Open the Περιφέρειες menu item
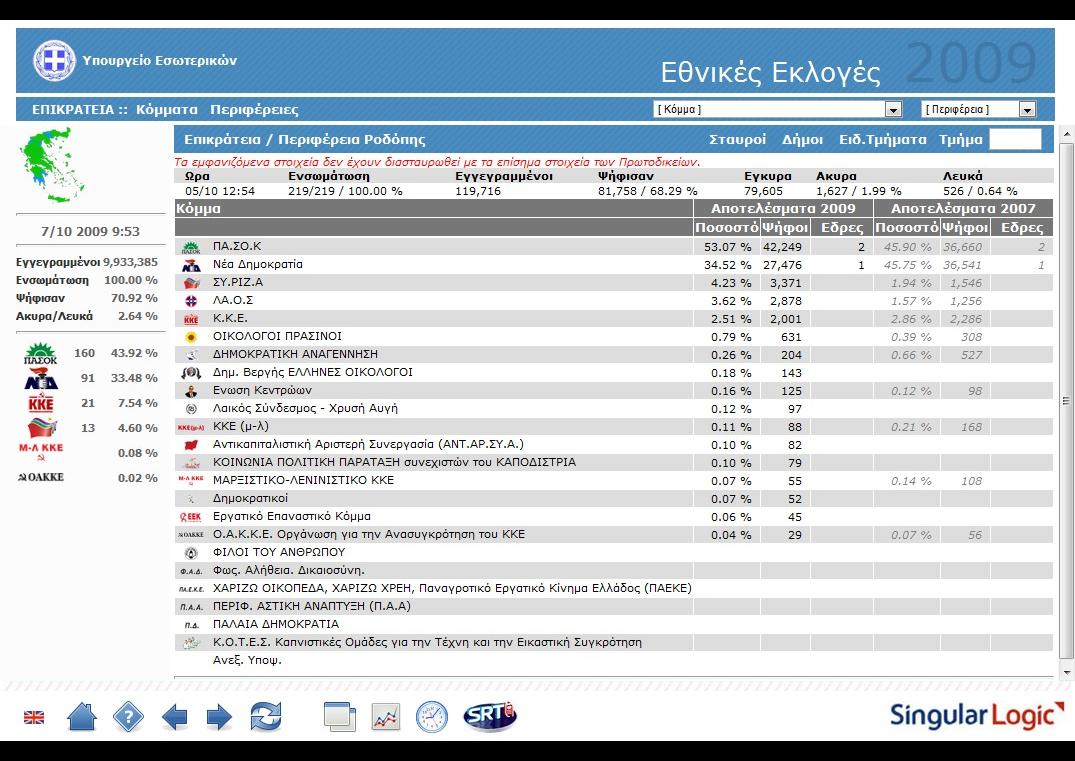This screenshot has height=761, width=1075. coord(254,110)
